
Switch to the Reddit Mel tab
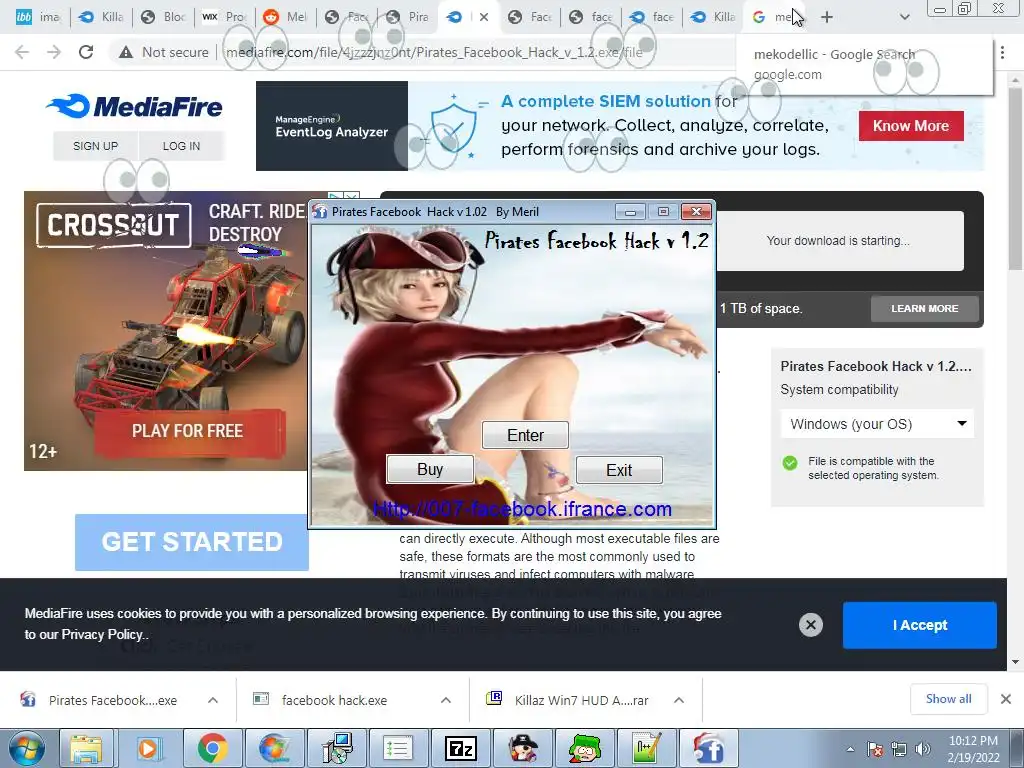pos(285,17)
